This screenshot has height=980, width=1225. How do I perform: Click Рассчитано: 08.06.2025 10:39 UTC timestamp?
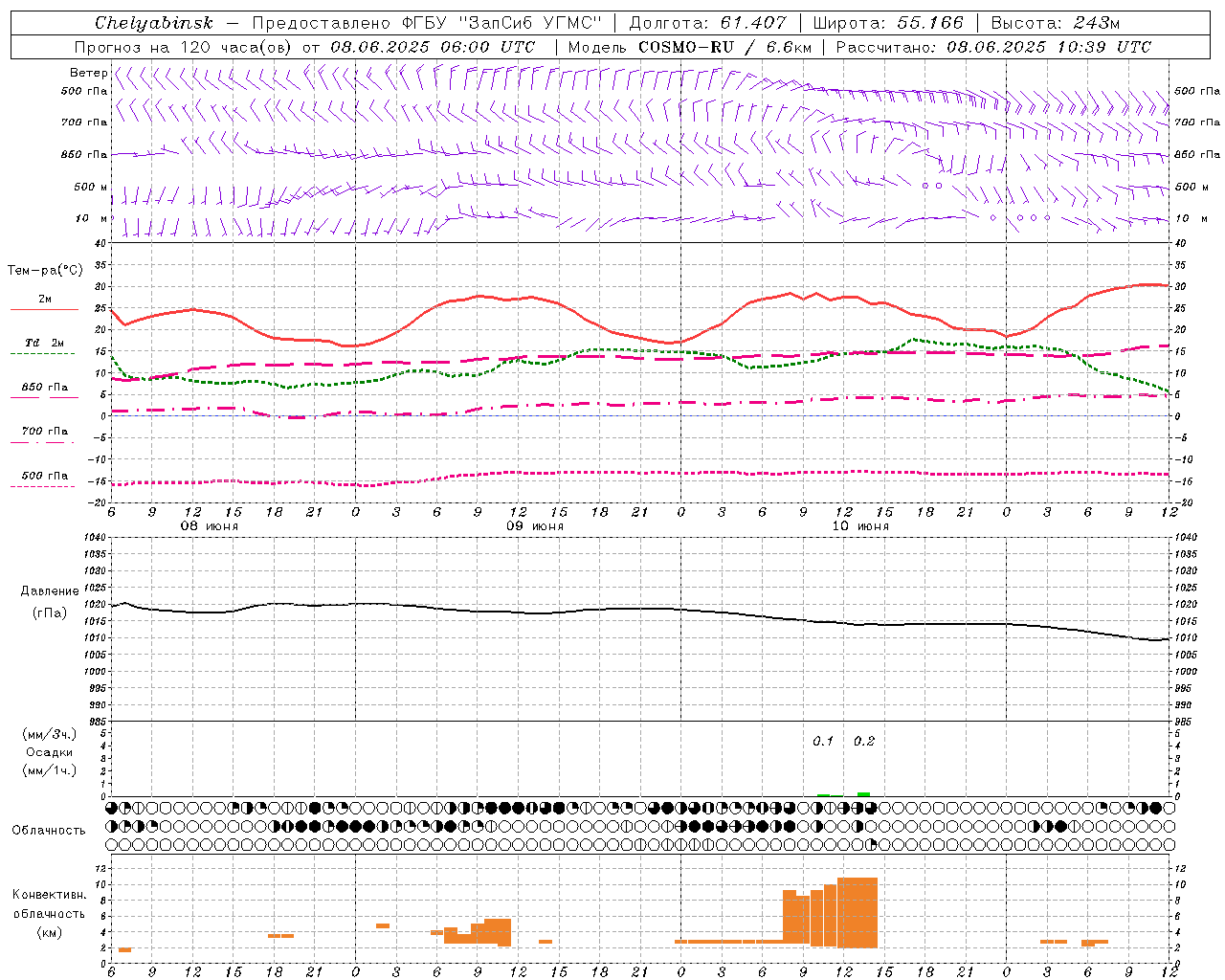(993, 47)
